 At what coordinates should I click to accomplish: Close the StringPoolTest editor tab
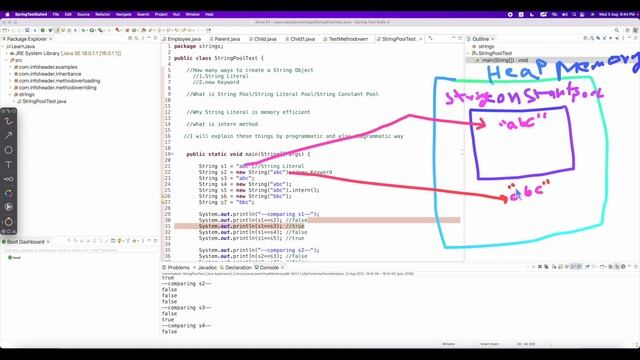tap(420, 39)
